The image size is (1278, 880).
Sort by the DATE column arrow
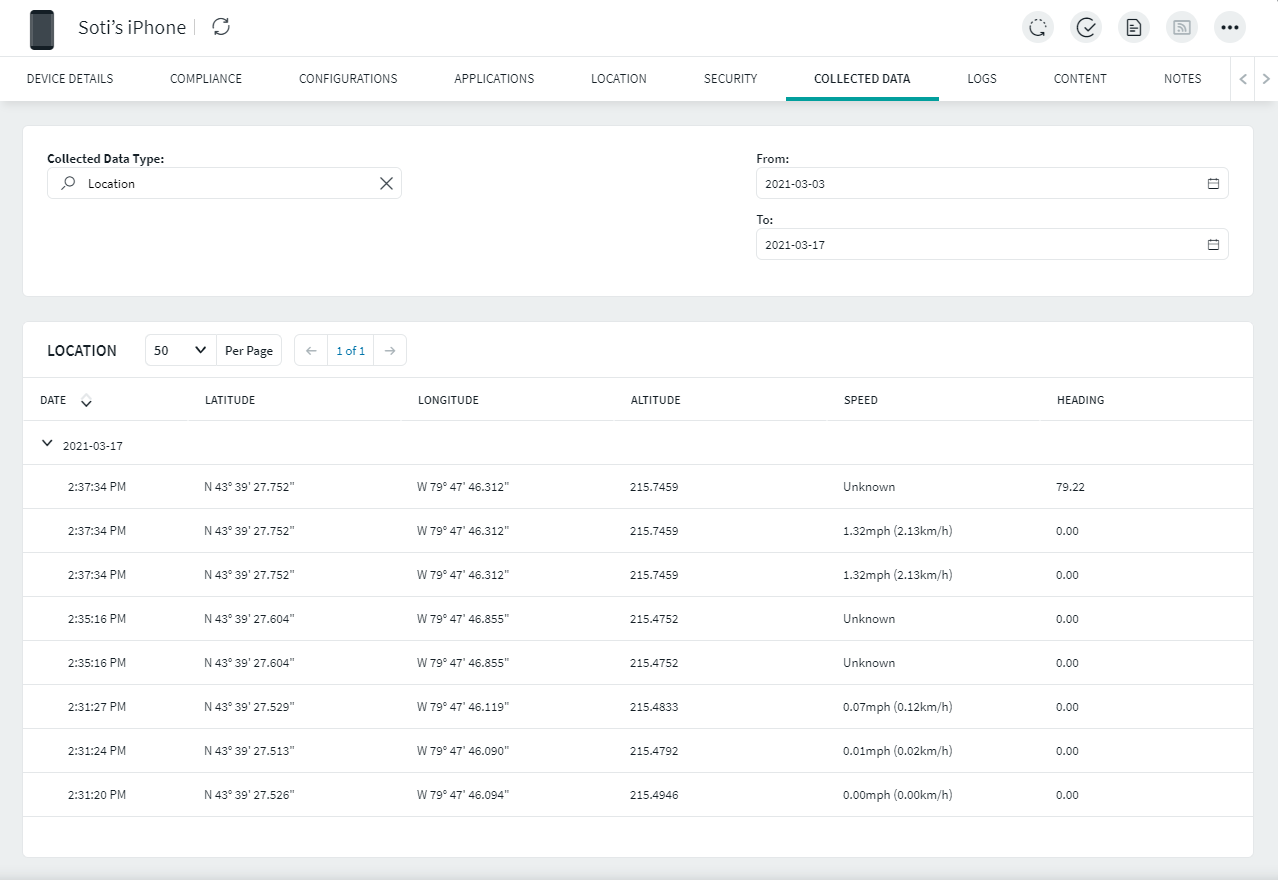pyautogui.click(x=86, y=402)
